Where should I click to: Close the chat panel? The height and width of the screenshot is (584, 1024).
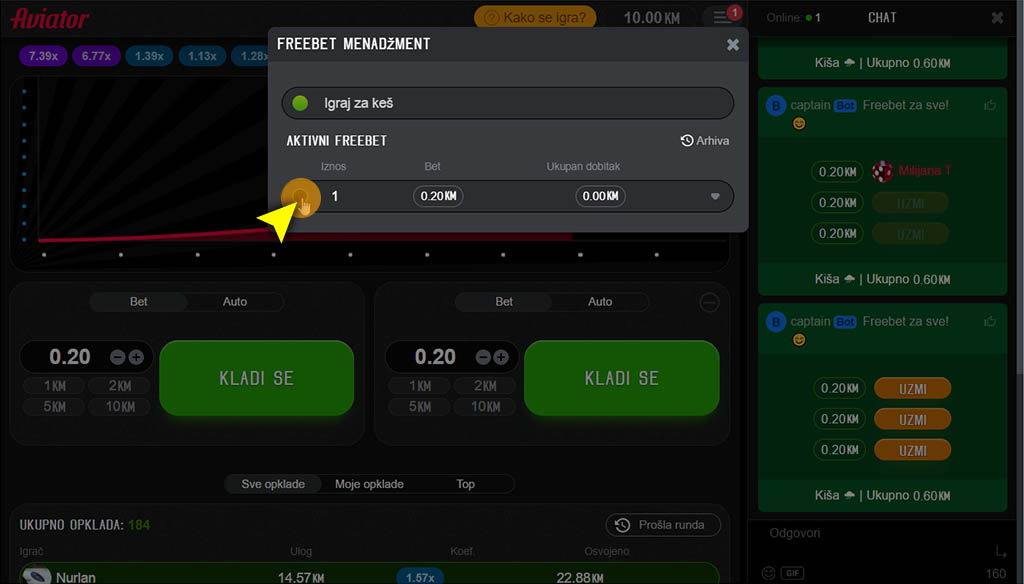[997, 18]
